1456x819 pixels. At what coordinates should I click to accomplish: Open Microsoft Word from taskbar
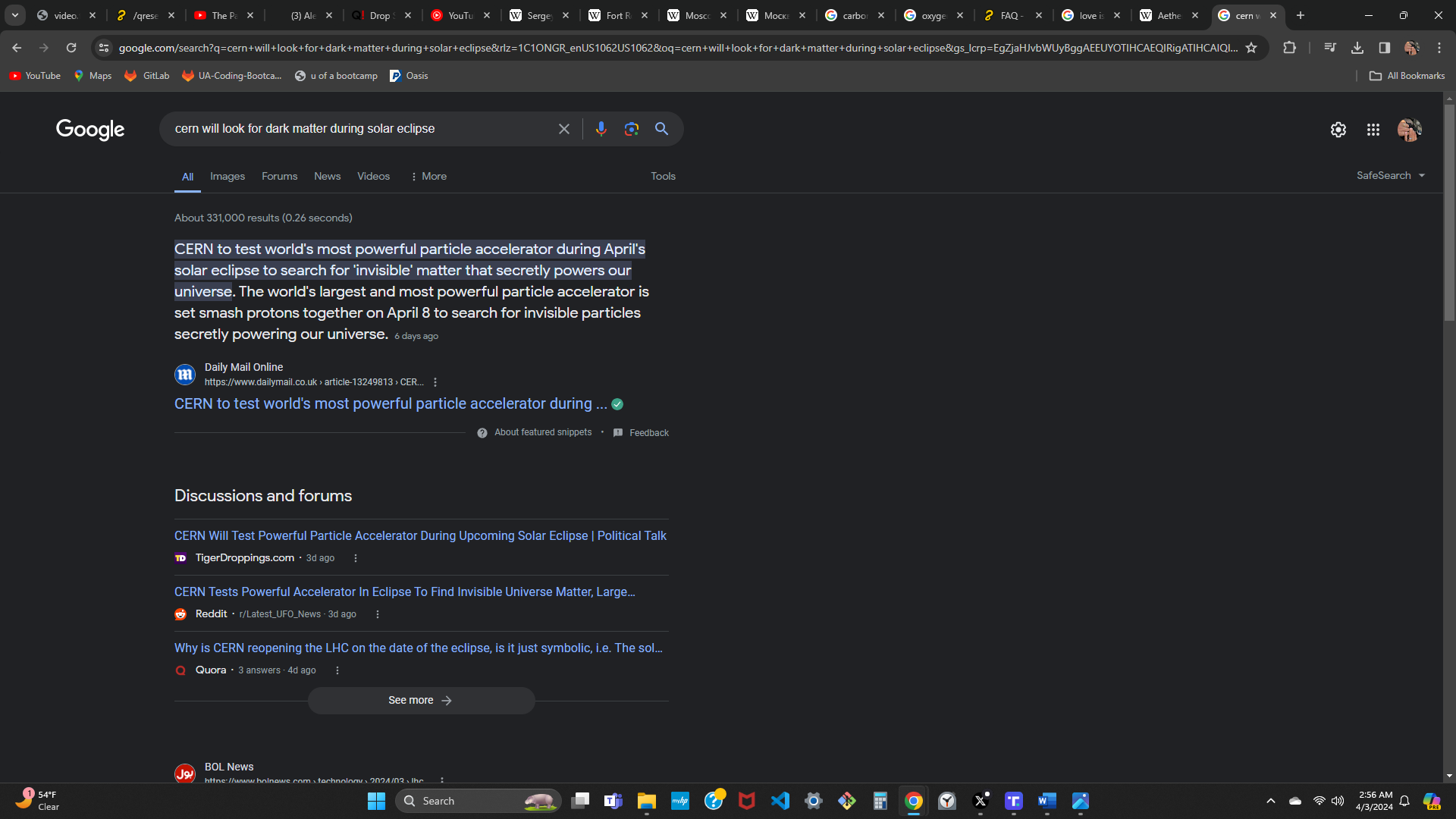1047,801
